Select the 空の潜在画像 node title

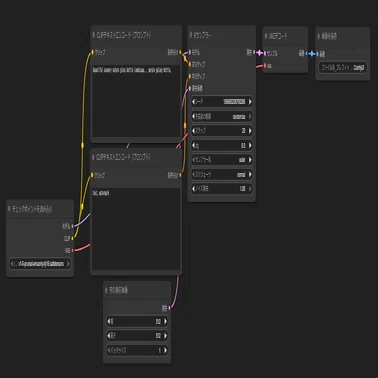click(118, 290)
